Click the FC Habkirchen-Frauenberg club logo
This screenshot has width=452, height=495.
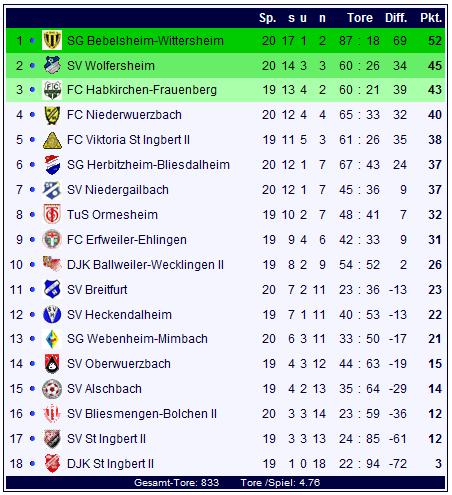coord(52,90)
